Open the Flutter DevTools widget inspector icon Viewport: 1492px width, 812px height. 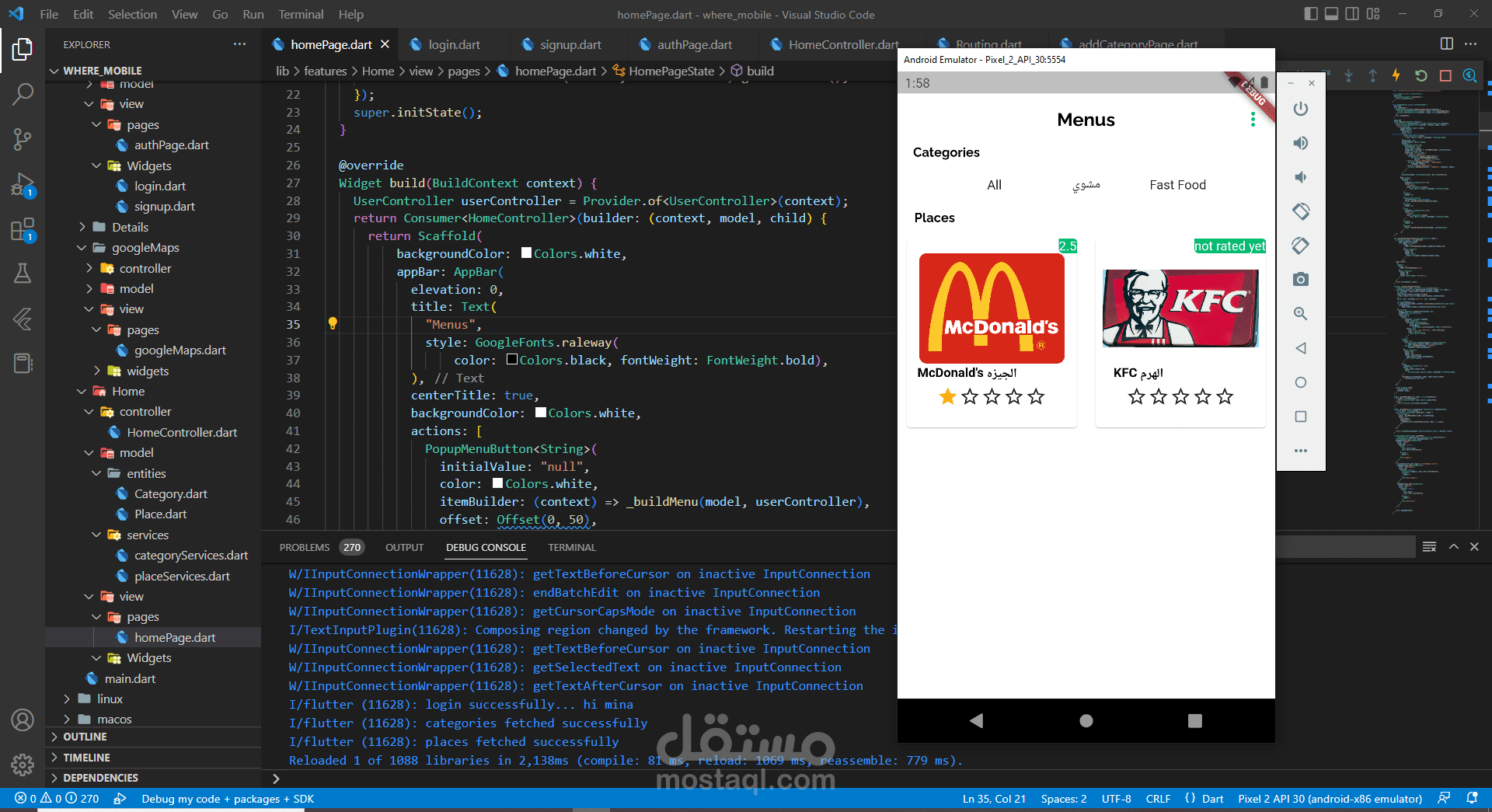pyautogui.click(x=1469, y=75)
